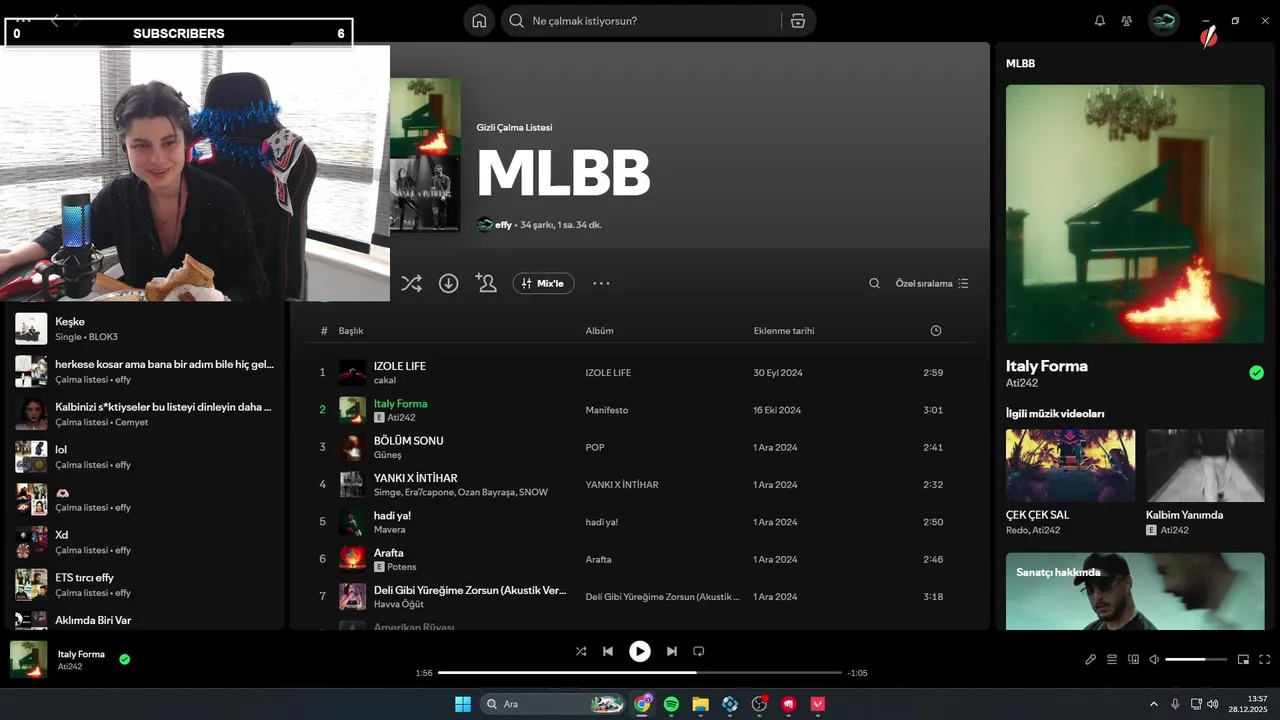Sort by the Albüm column
This screenshot has width=1280, height=720.
coord(600,331)
